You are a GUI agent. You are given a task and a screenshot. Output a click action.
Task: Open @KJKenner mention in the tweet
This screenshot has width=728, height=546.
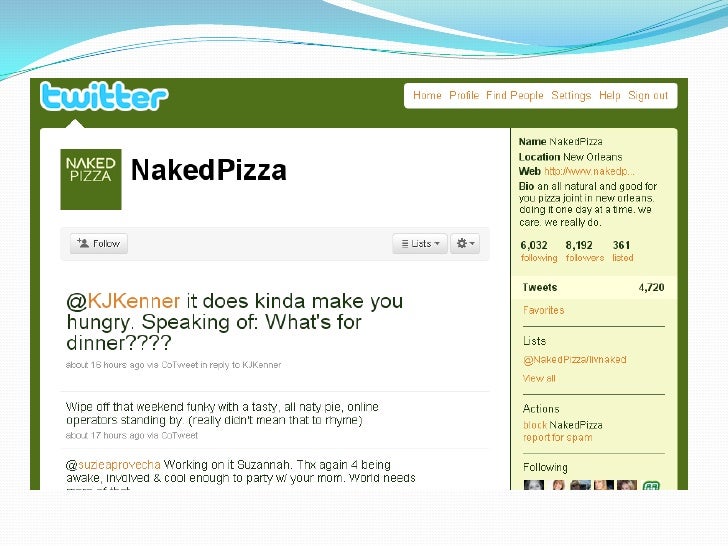123,301
